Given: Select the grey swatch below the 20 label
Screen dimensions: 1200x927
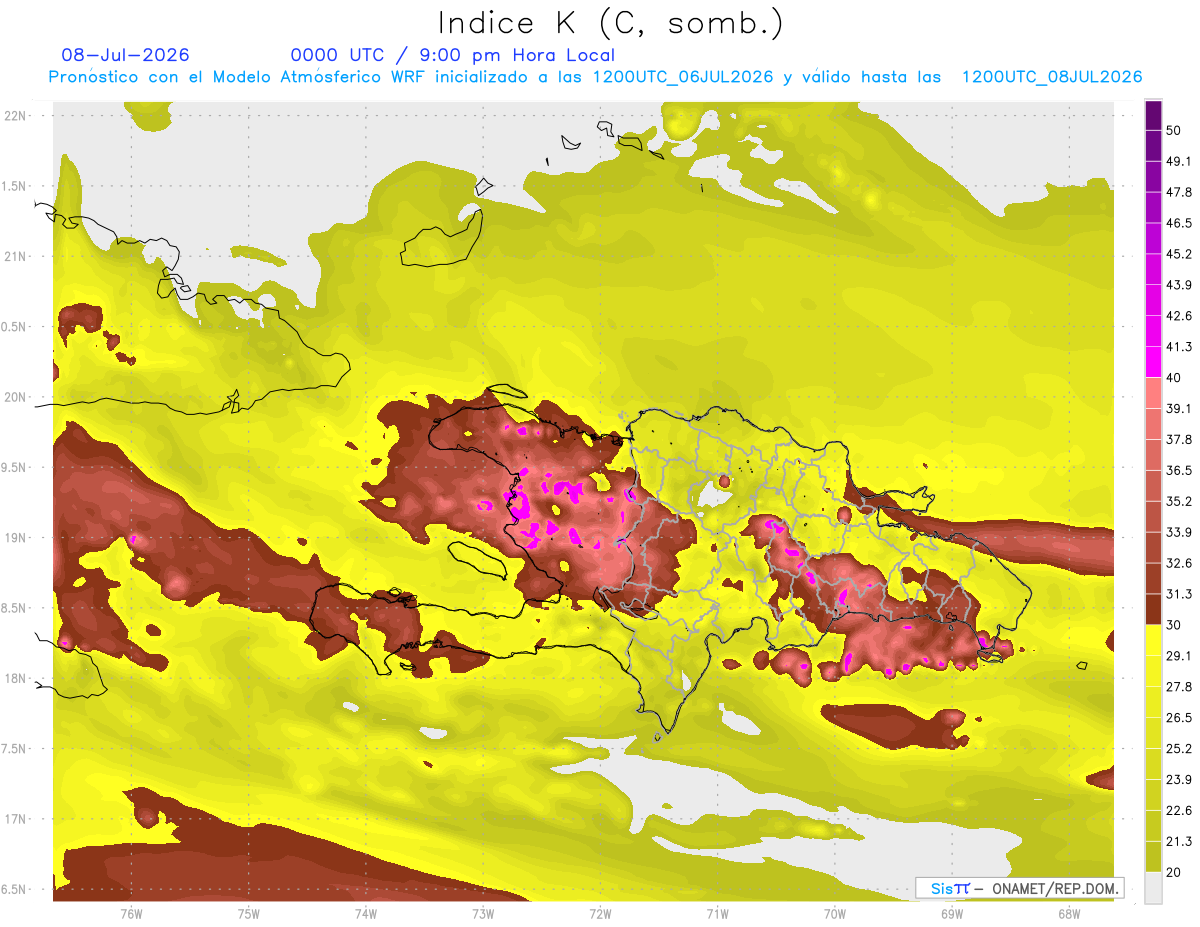Looking at the screenshot, I should click(1153, 887).
